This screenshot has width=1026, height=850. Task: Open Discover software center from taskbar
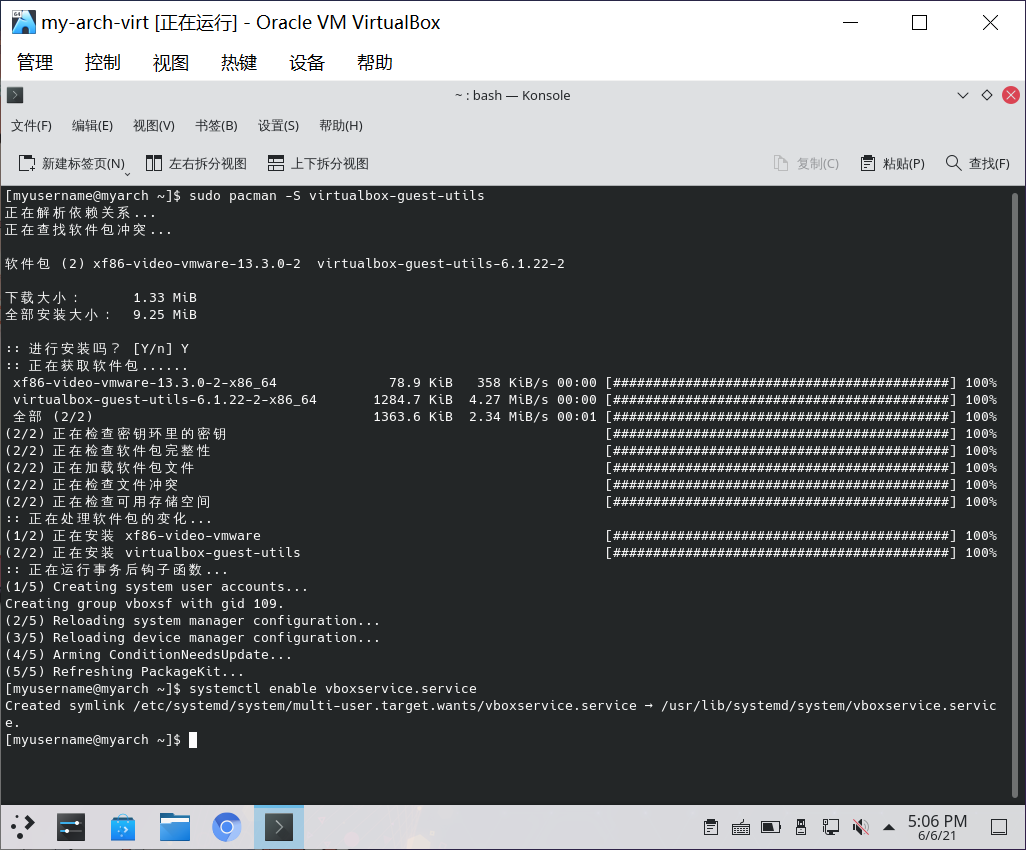click(x=123, y=827)
